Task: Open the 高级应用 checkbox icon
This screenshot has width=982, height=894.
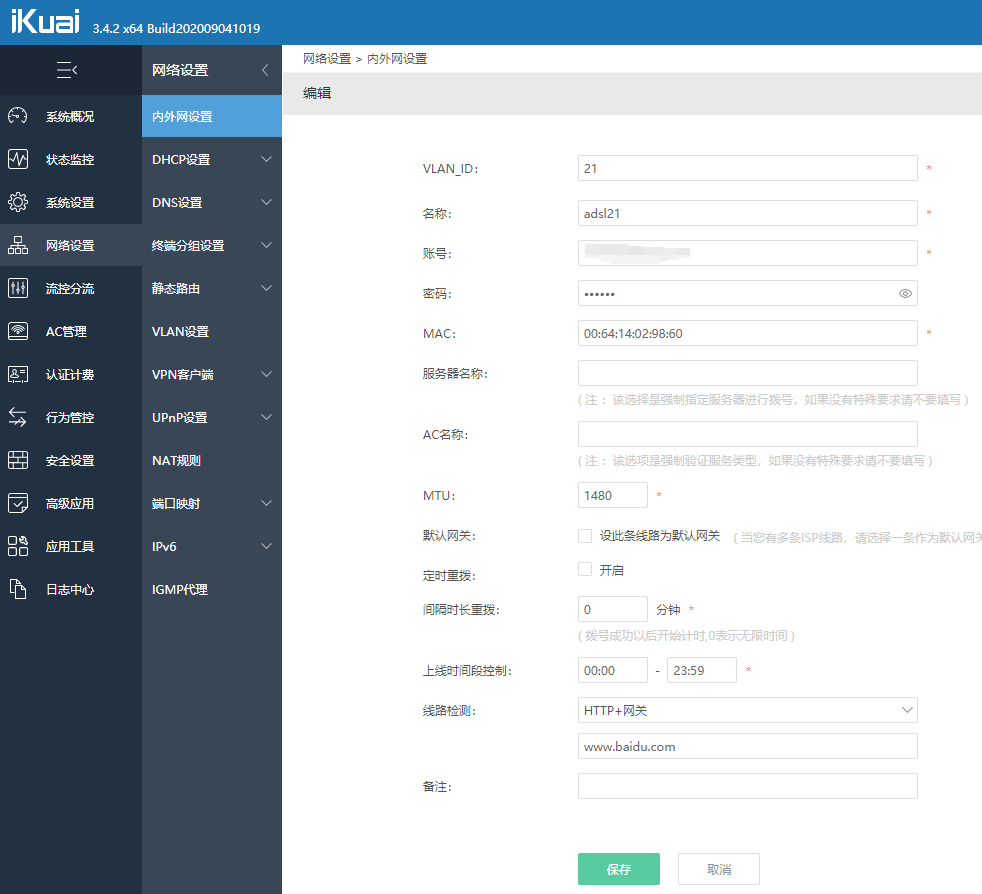Action: point(18,503)
